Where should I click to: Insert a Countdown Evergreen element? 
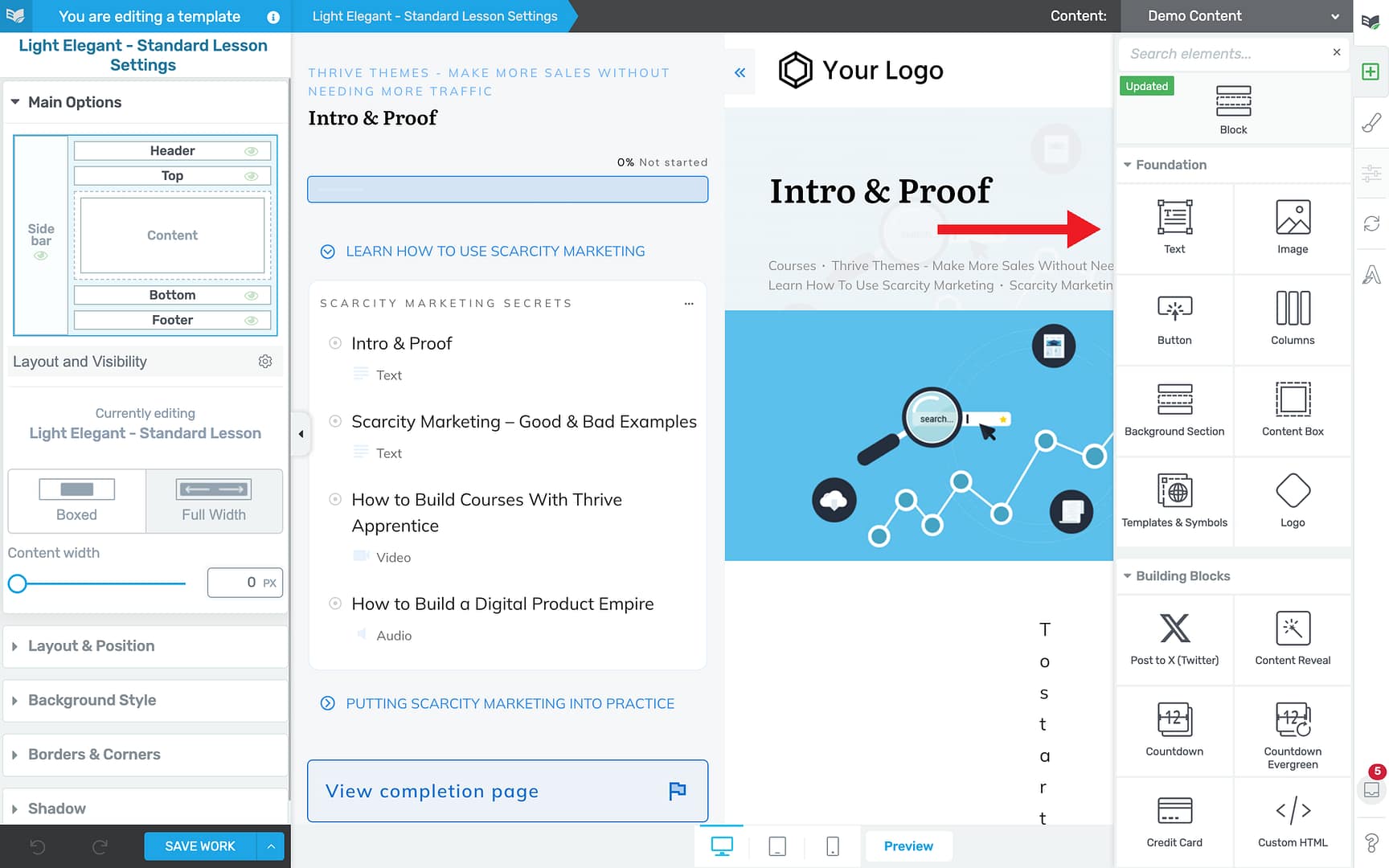point(1292,731)
